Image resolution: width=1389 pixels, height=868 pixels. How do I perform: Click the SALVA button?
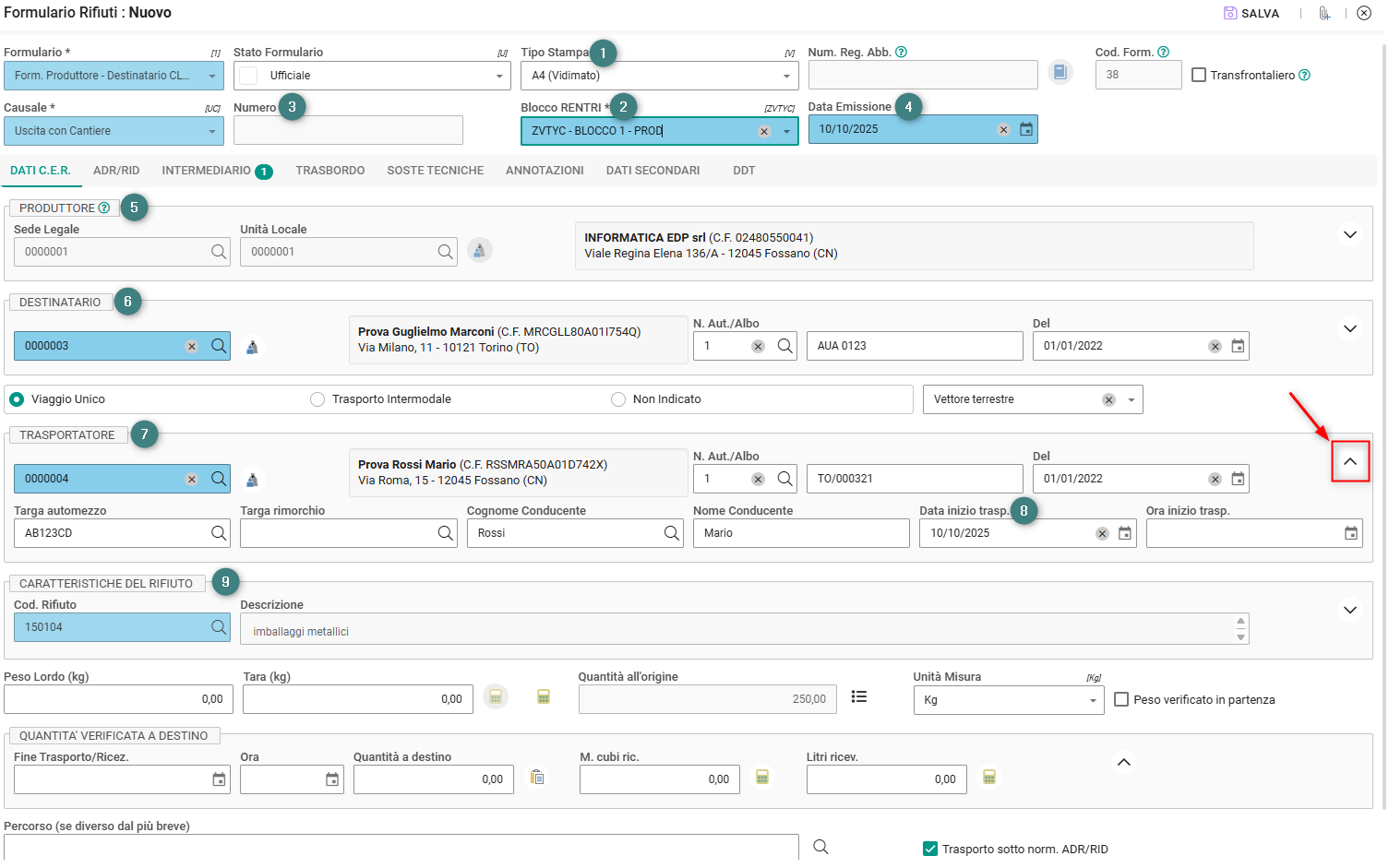point(1251,14)
